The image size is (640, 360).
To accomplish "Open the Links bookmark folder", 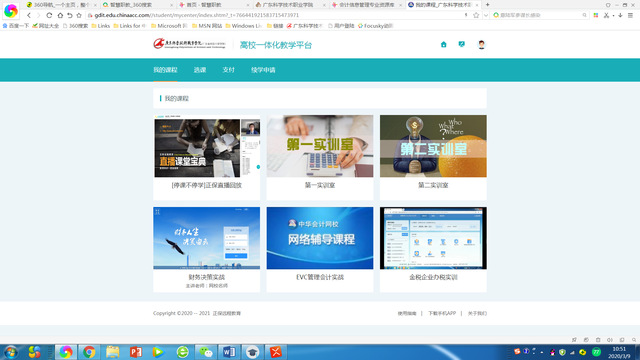I will point(101,26).
